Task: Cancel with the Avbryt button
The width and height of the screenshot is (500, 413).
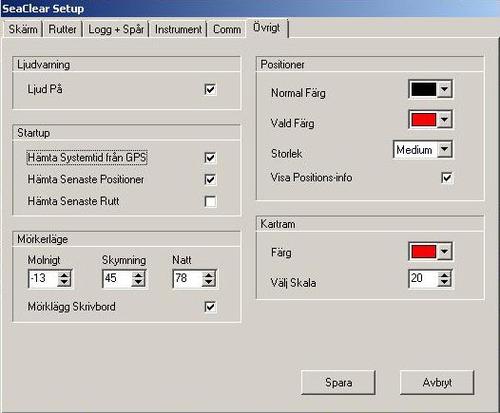Action: tap(437, 382)
